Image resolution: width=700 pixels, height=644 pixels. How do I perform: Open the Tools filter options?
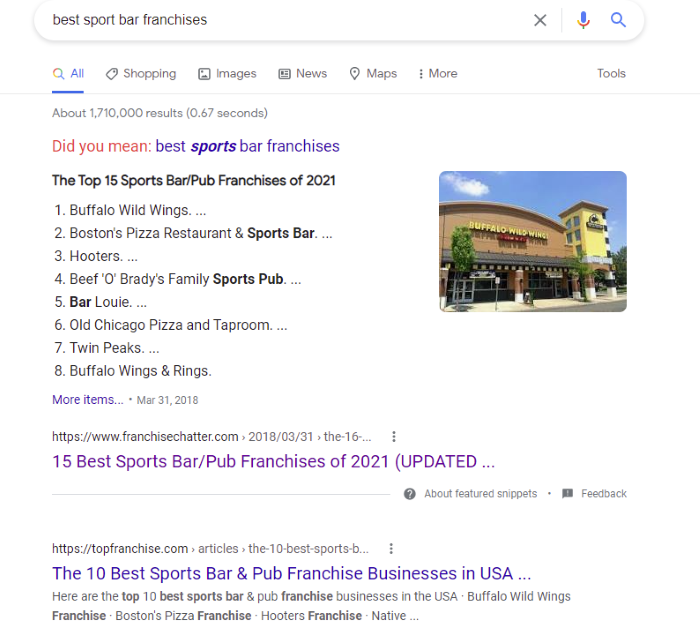(x=611, y=74)
